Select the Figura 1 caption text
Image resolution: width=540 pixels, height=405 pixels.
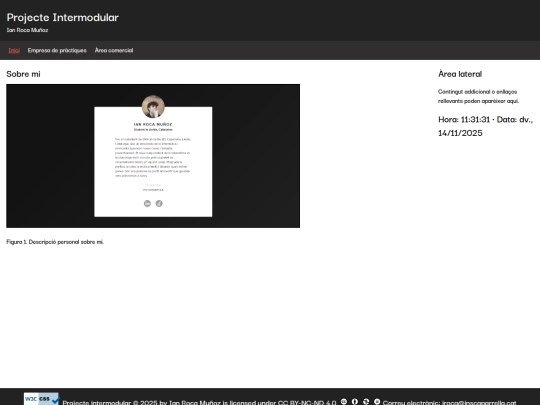click(55, 242)
